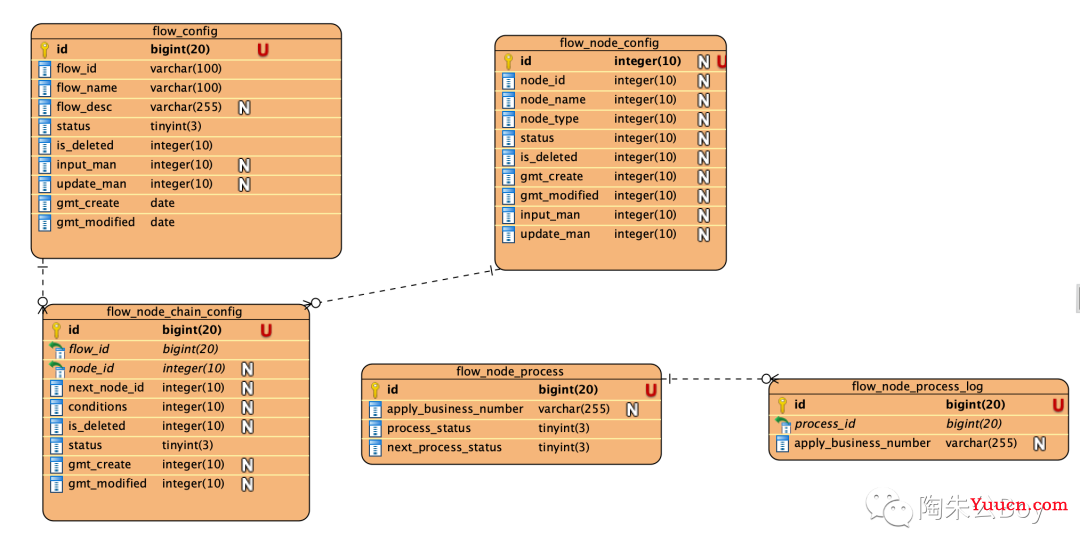Click unique U marker in flow_node_chain_config id row
This screenshot has width=1080, height=559.
click(x=266, y=330)
